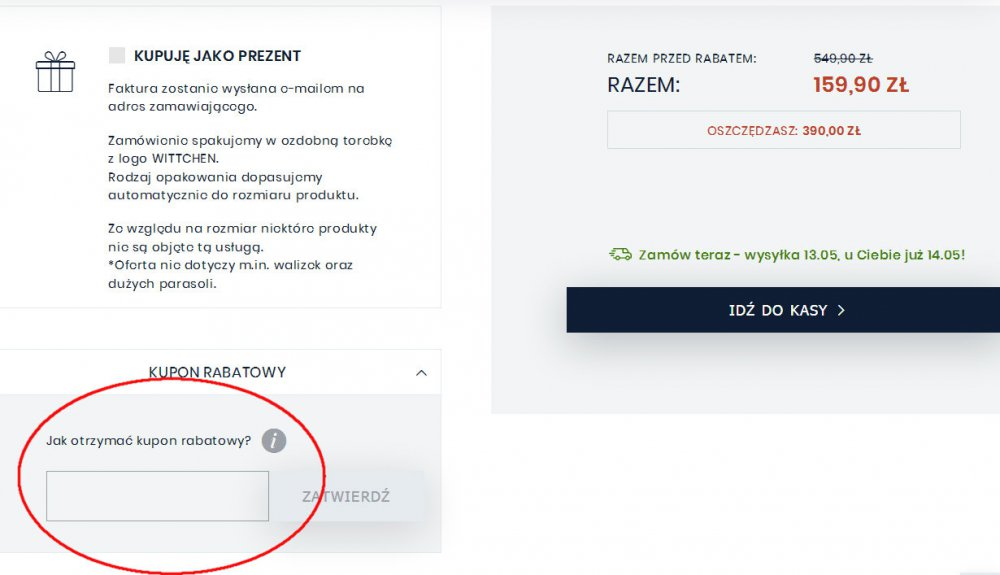This screenshot has width=1000, height=575.
Task: Tick the 'Kupuję jako prezent' checkbox
Action: point(118,56)
